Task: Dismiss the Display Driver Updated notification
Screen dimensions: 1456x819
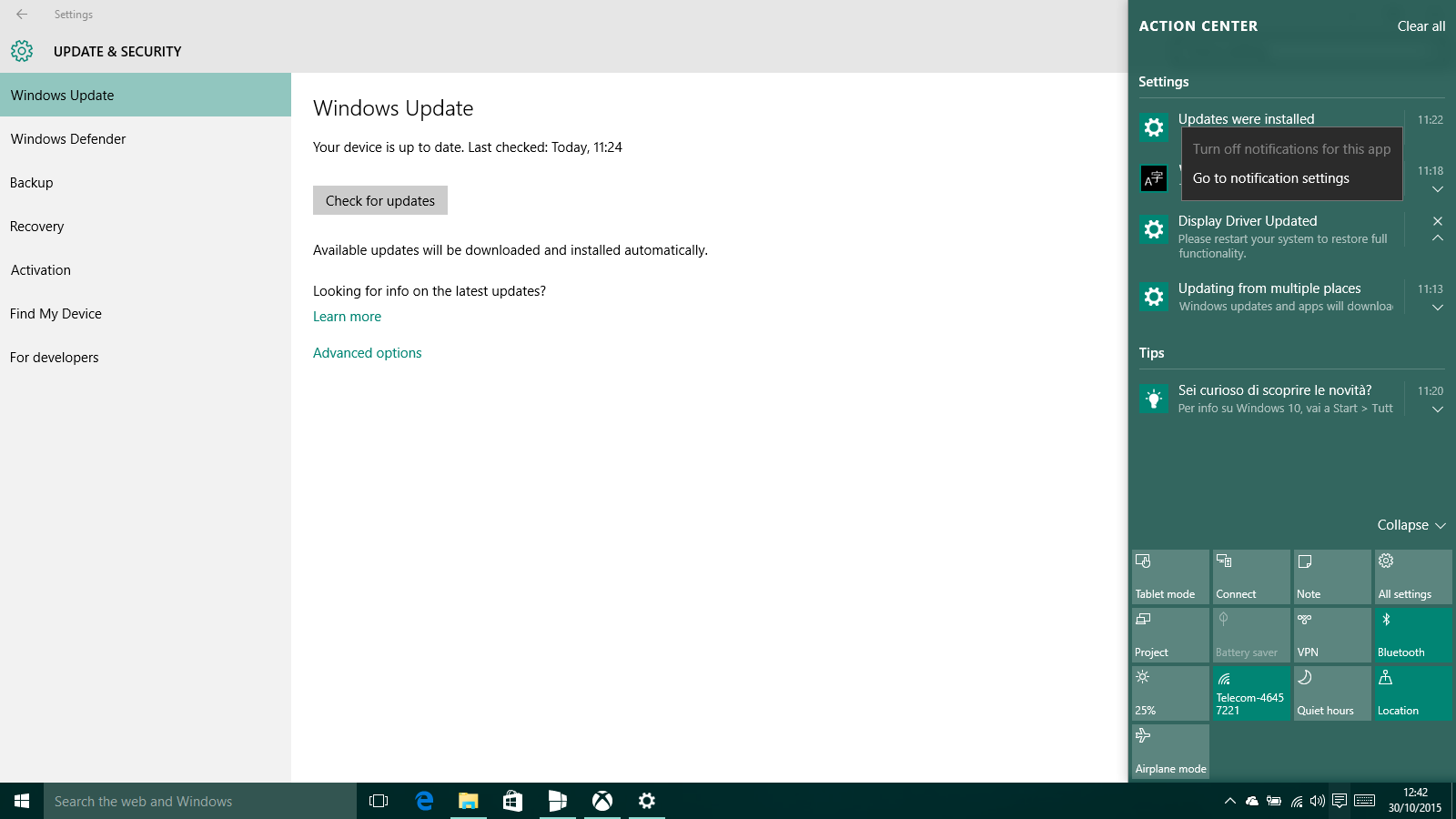Action: tap(1438, 221)
